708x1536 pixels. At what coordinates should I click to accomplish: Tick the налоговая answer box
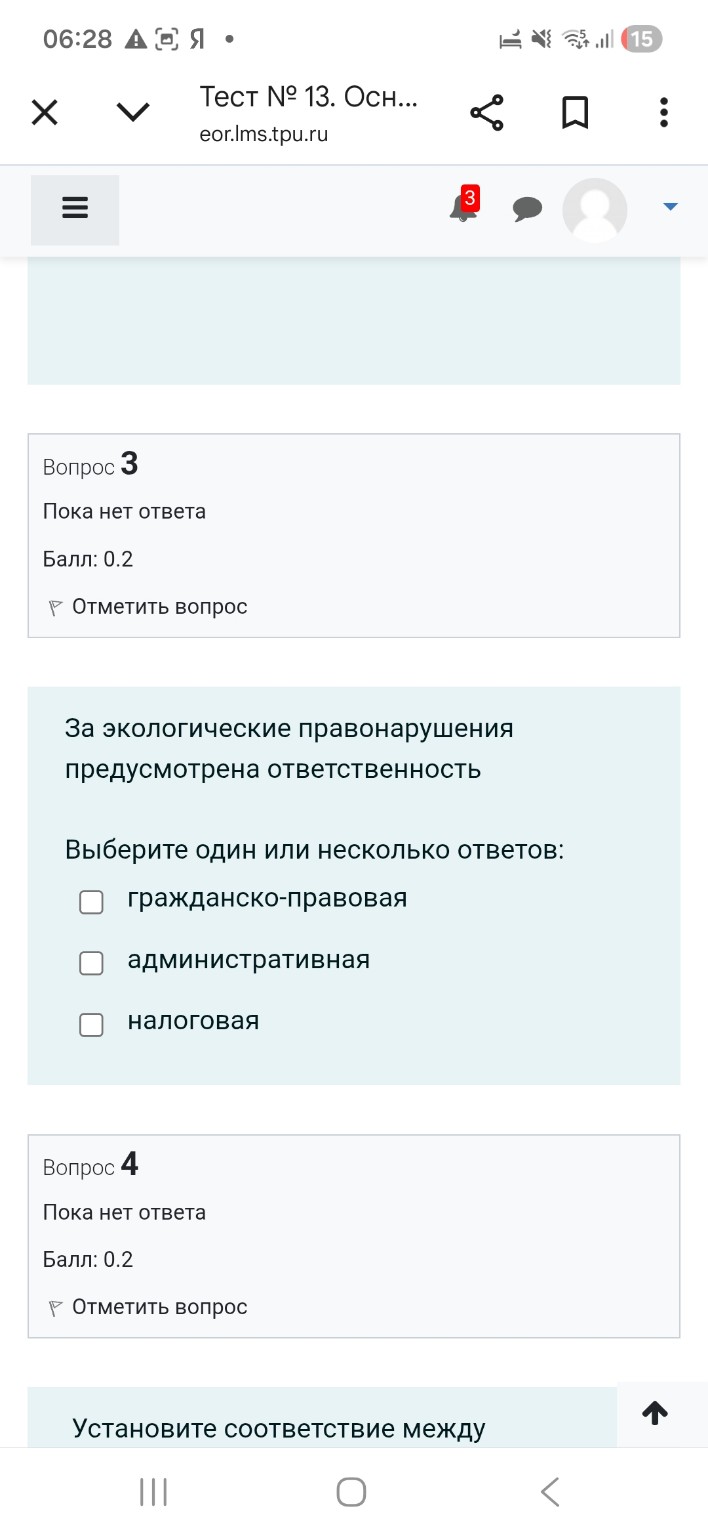[91, 1024]
